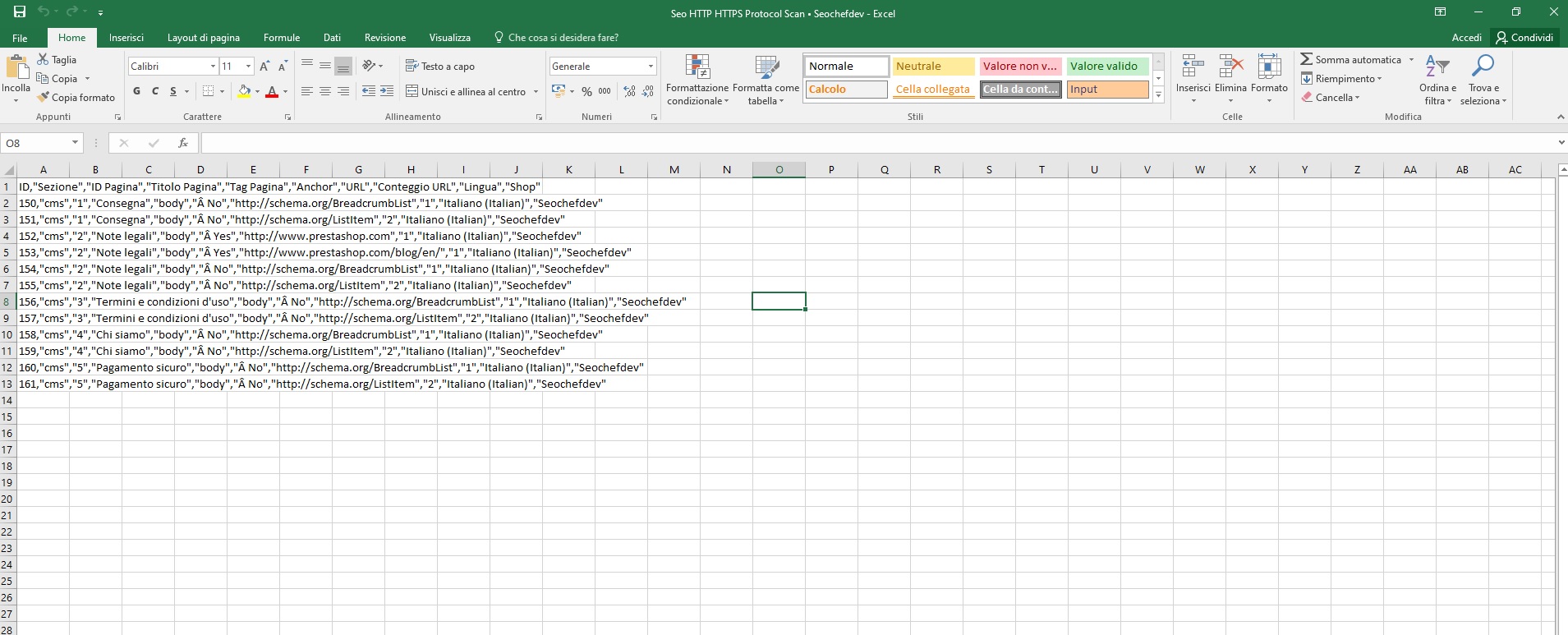This screenshot has width=1568, height=635.
Task: Open Formattazione condizionale menu
Action: click(697, 80)
